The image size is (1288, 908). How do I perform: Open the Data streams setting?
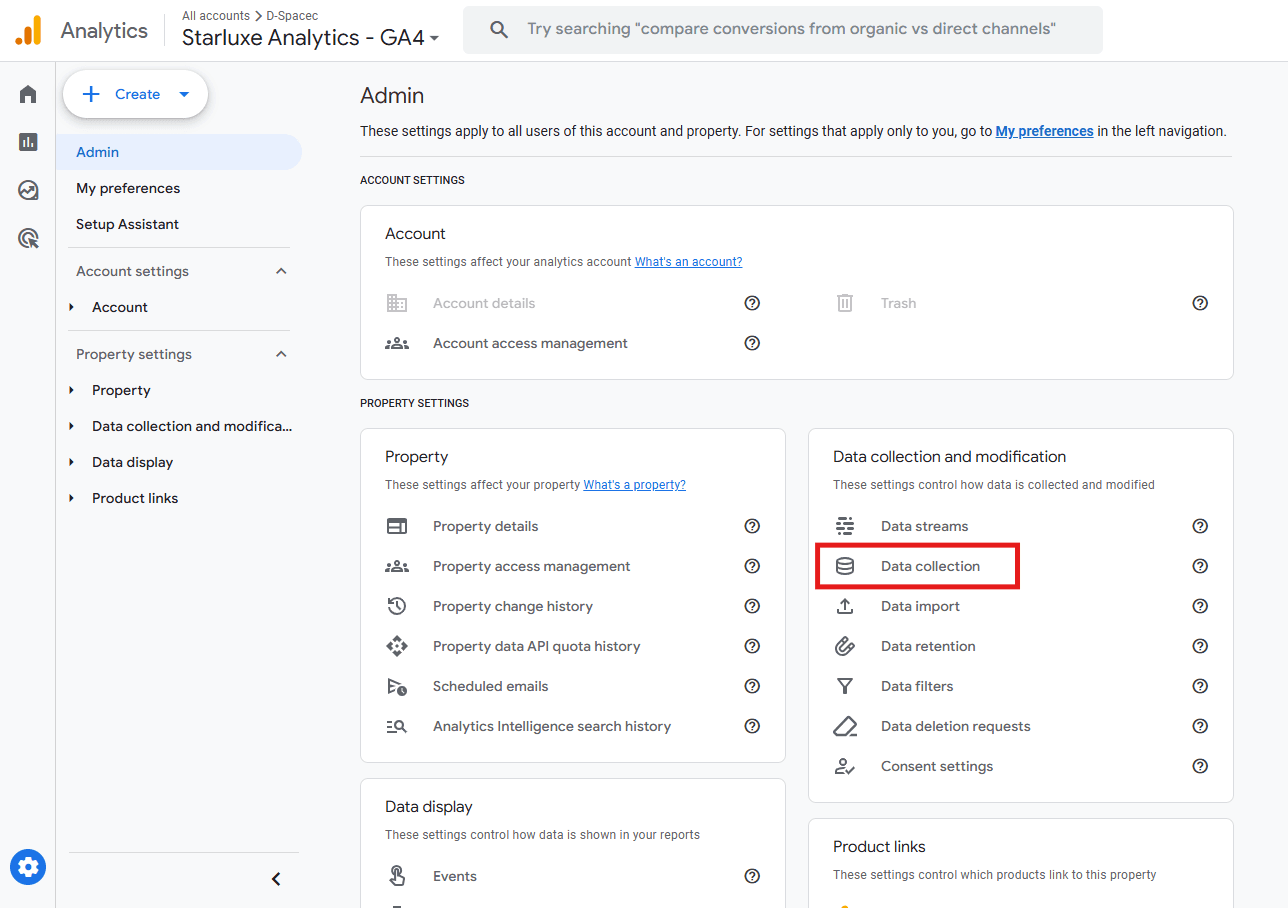click(924, 526)
